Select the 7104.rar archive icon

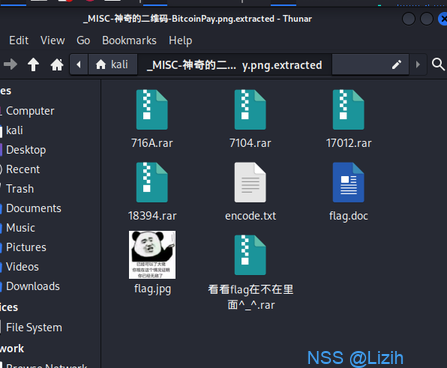pos(250,110)
